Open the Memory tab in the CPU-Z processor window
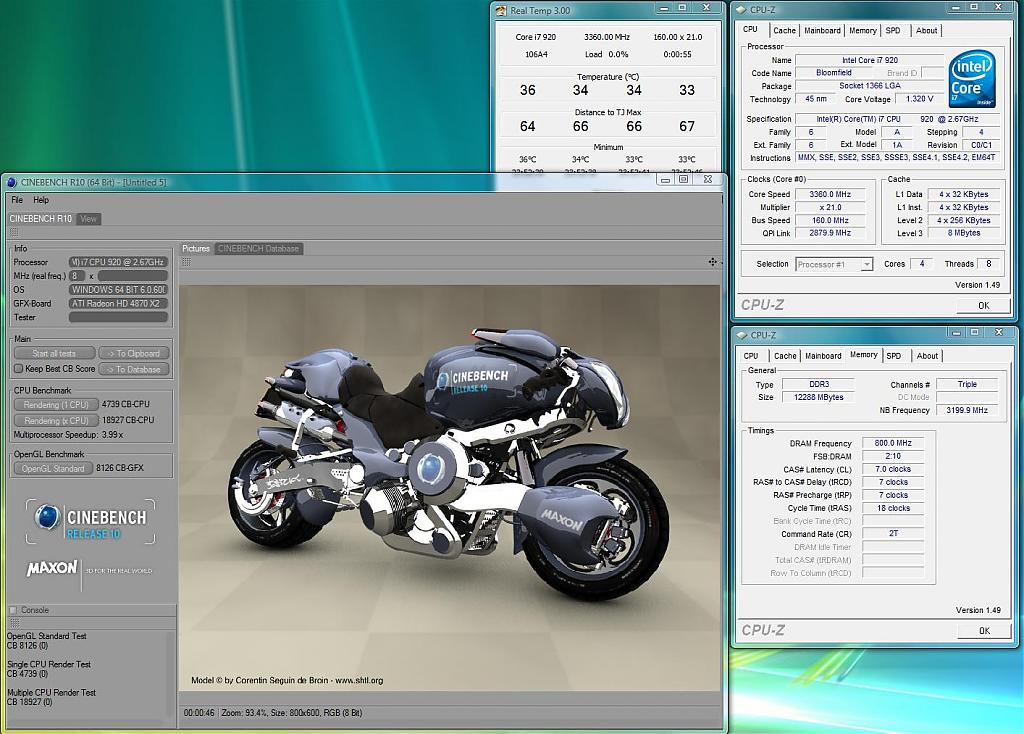 (863, 31)
